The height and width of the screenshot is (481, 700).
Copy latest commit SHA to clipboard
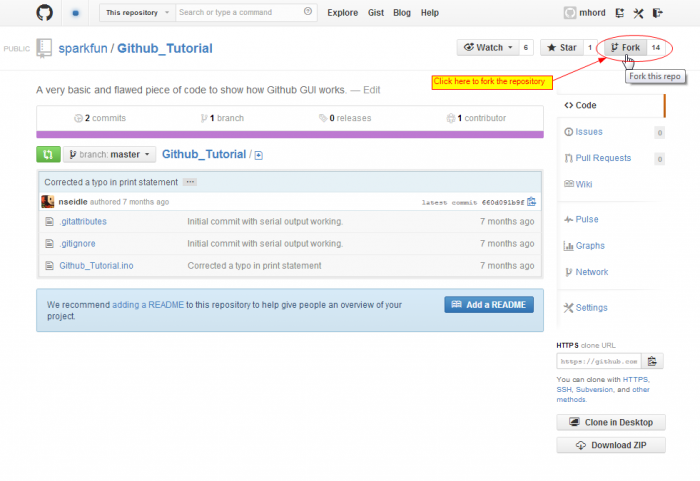click(x=531, y=202)
